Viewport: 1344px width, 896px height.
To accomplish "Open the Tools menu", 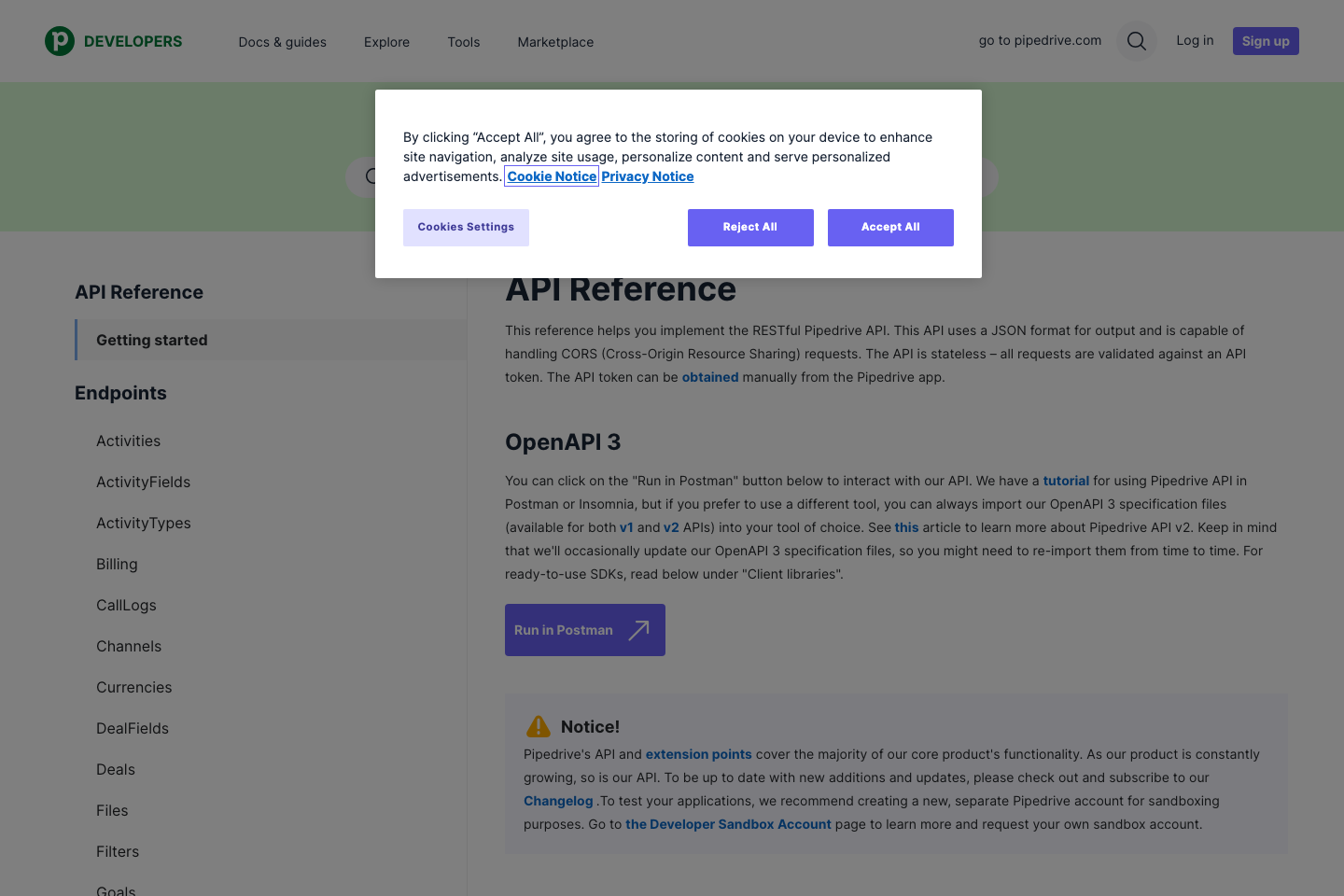I will pyautogui.click(x=463, y=42).
